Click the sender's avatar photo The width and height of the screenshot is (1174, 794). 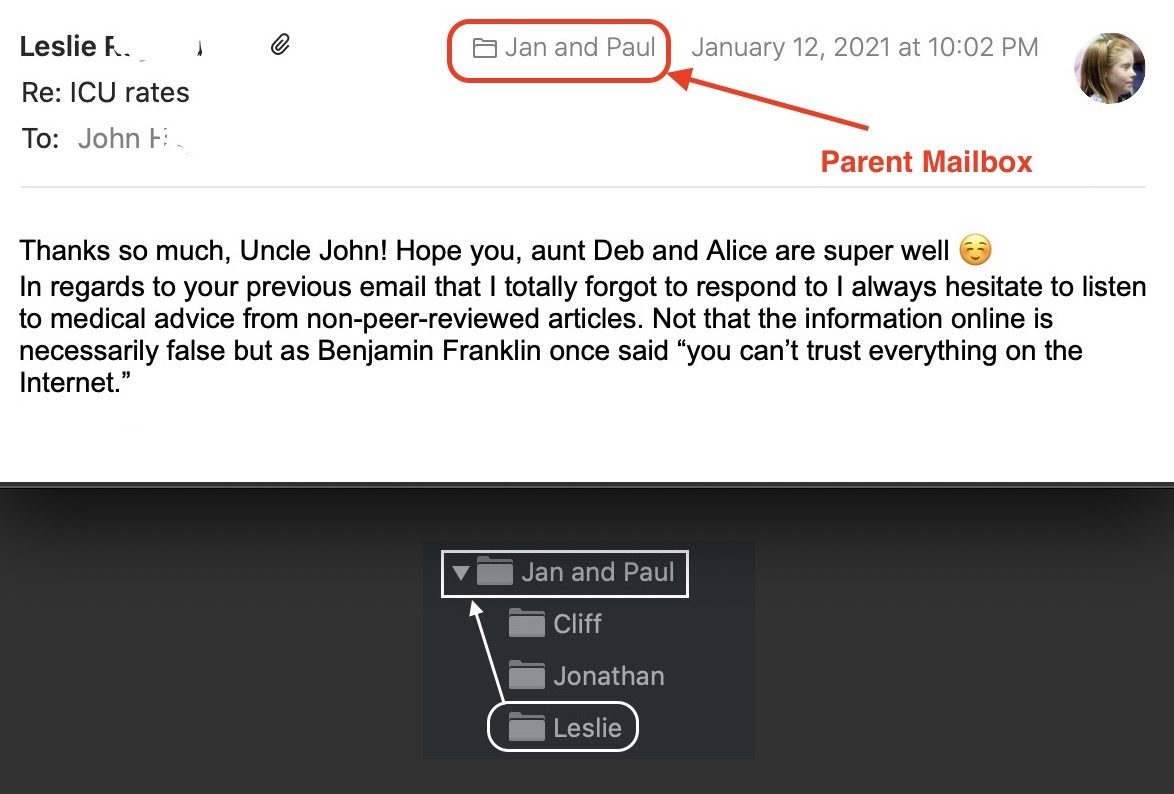[x=1109, y=68]
